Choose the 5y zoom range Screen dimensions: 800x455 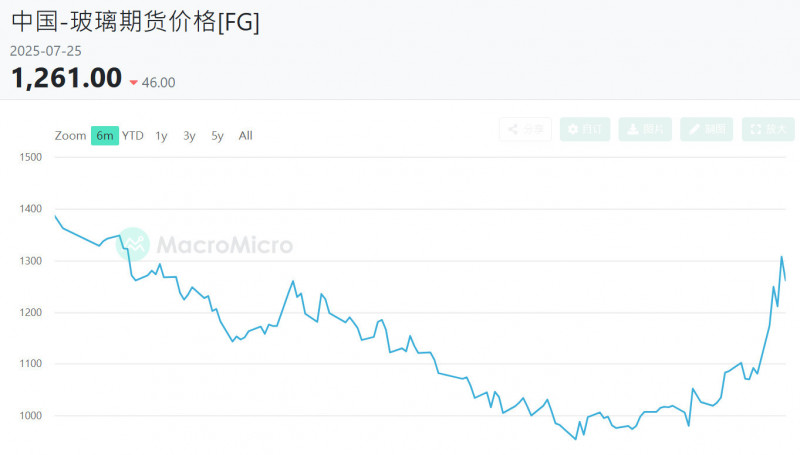coord(217,136)
